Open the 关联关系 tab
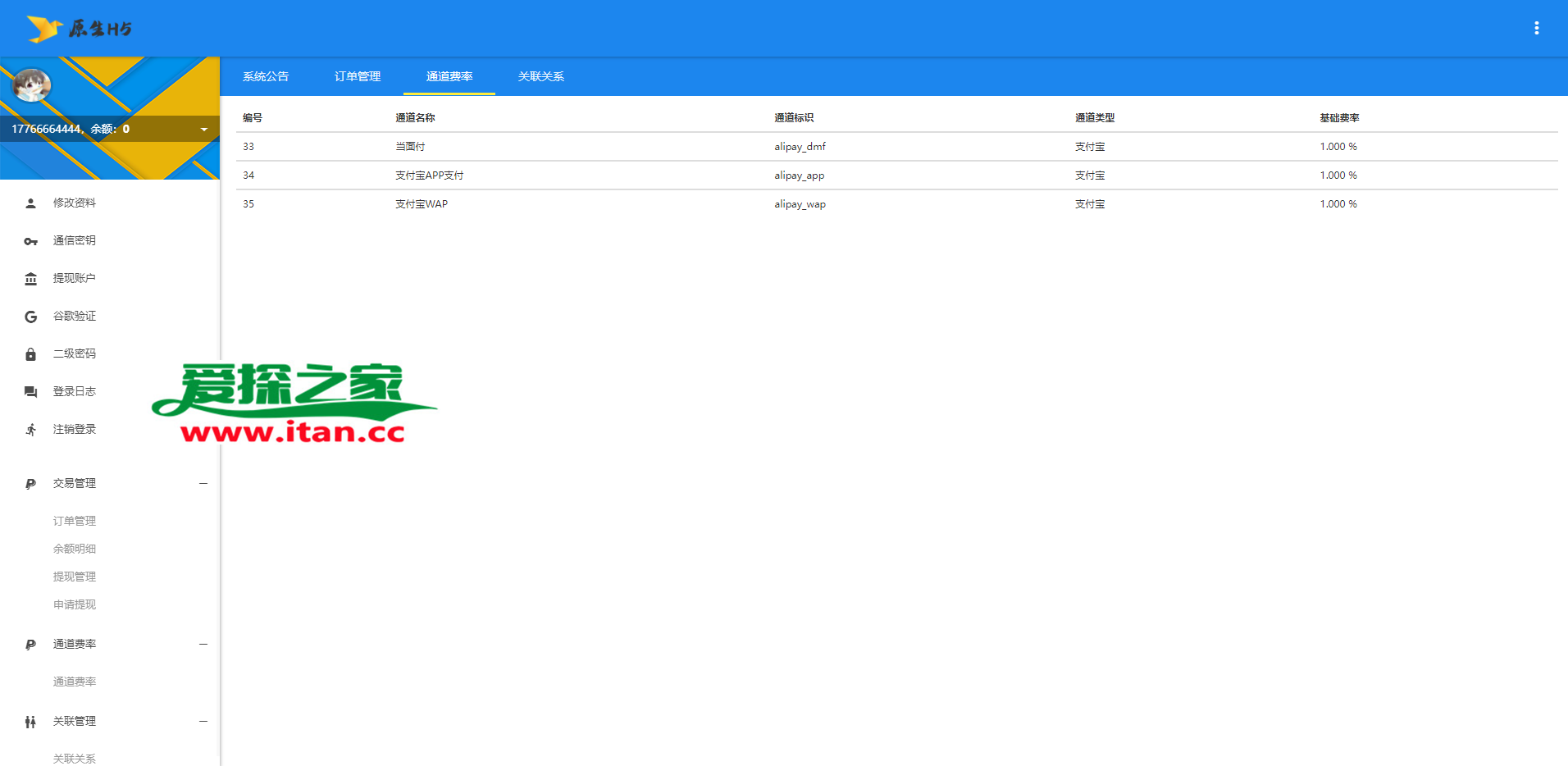This screenshot has width=1568, height=766. pos(541,76)
